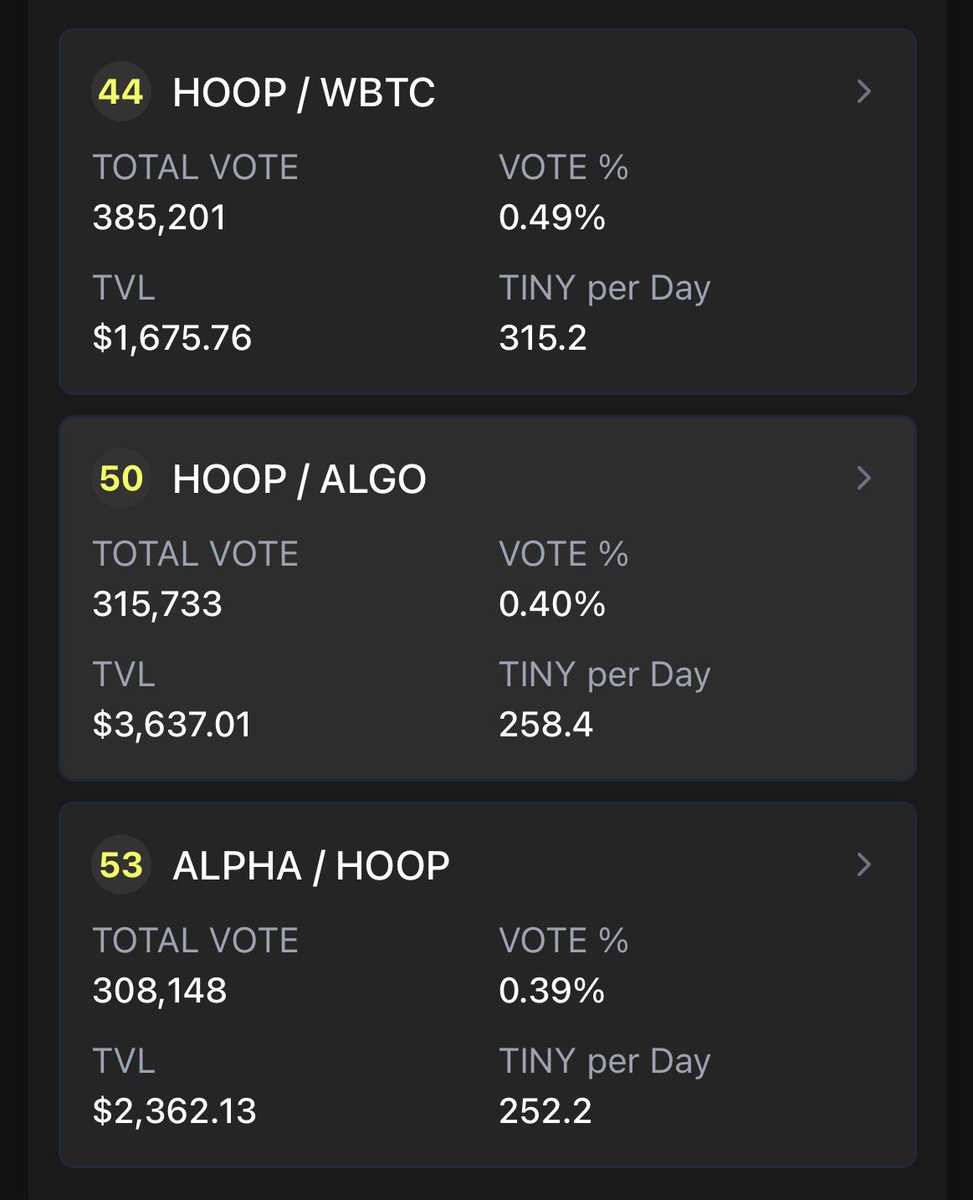
Task: Select vote percentage 0.49%
Action: pos(552,218)
